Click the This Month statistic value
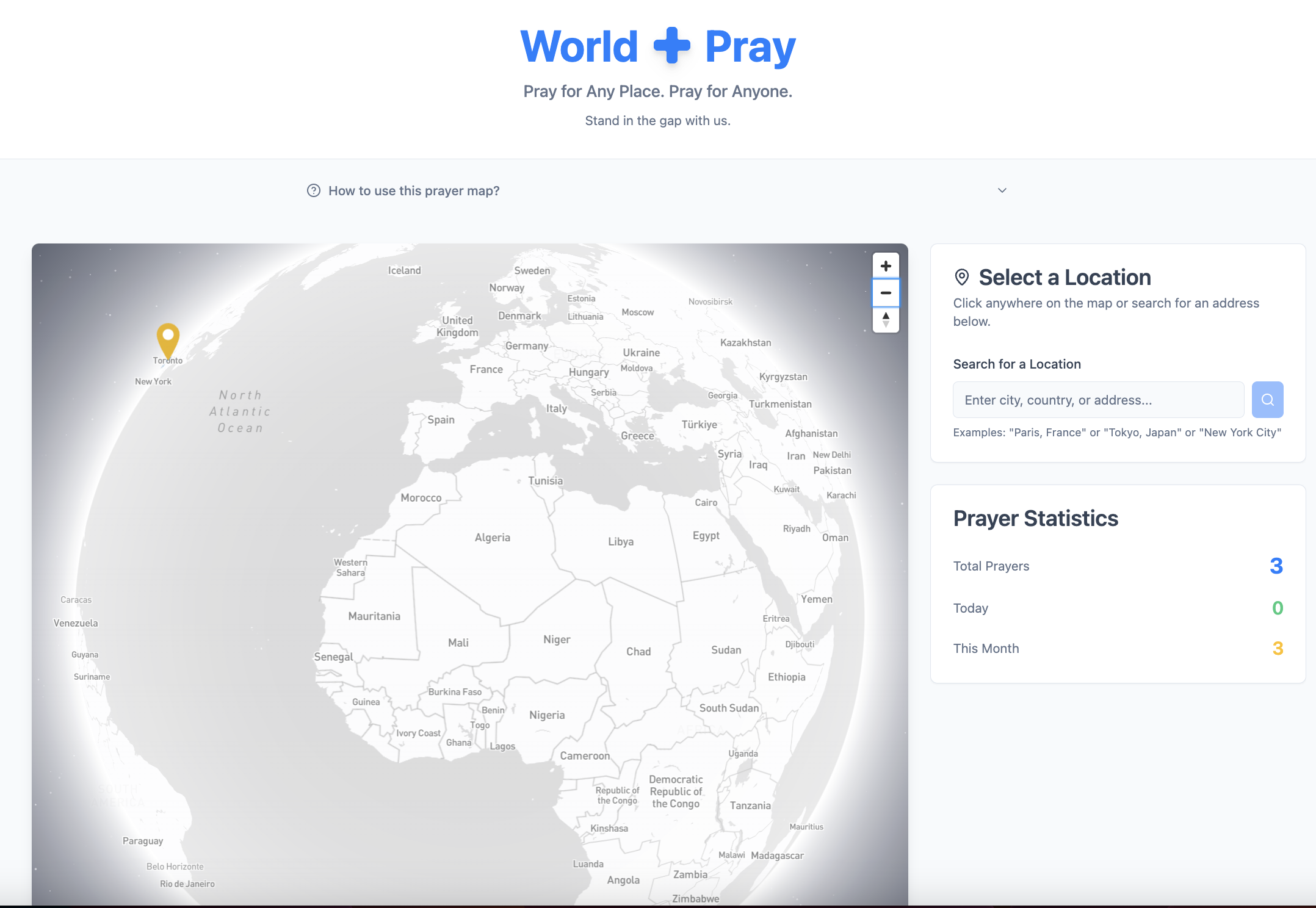The image size is (1316, 908). (1278, 648)
